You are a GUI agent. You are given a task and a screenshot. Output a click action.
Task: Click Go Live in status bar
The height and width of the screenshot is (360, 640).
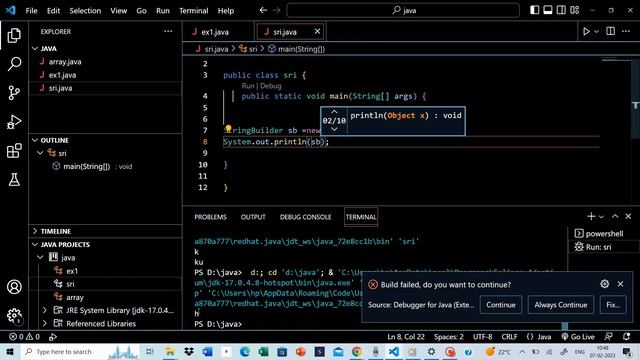coord(578,337)
